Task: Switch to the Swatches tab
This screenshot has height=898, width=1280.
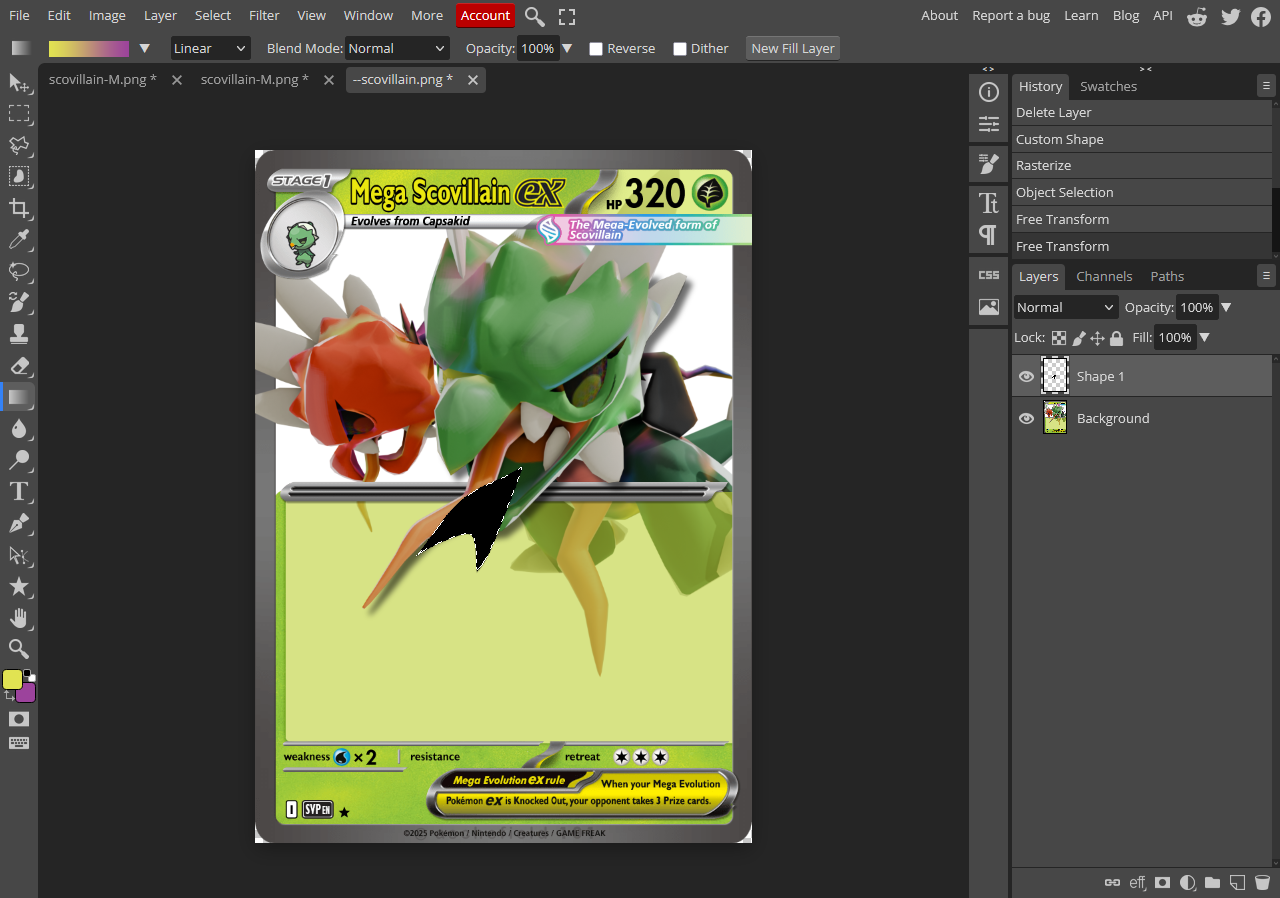Action: 1108,87
